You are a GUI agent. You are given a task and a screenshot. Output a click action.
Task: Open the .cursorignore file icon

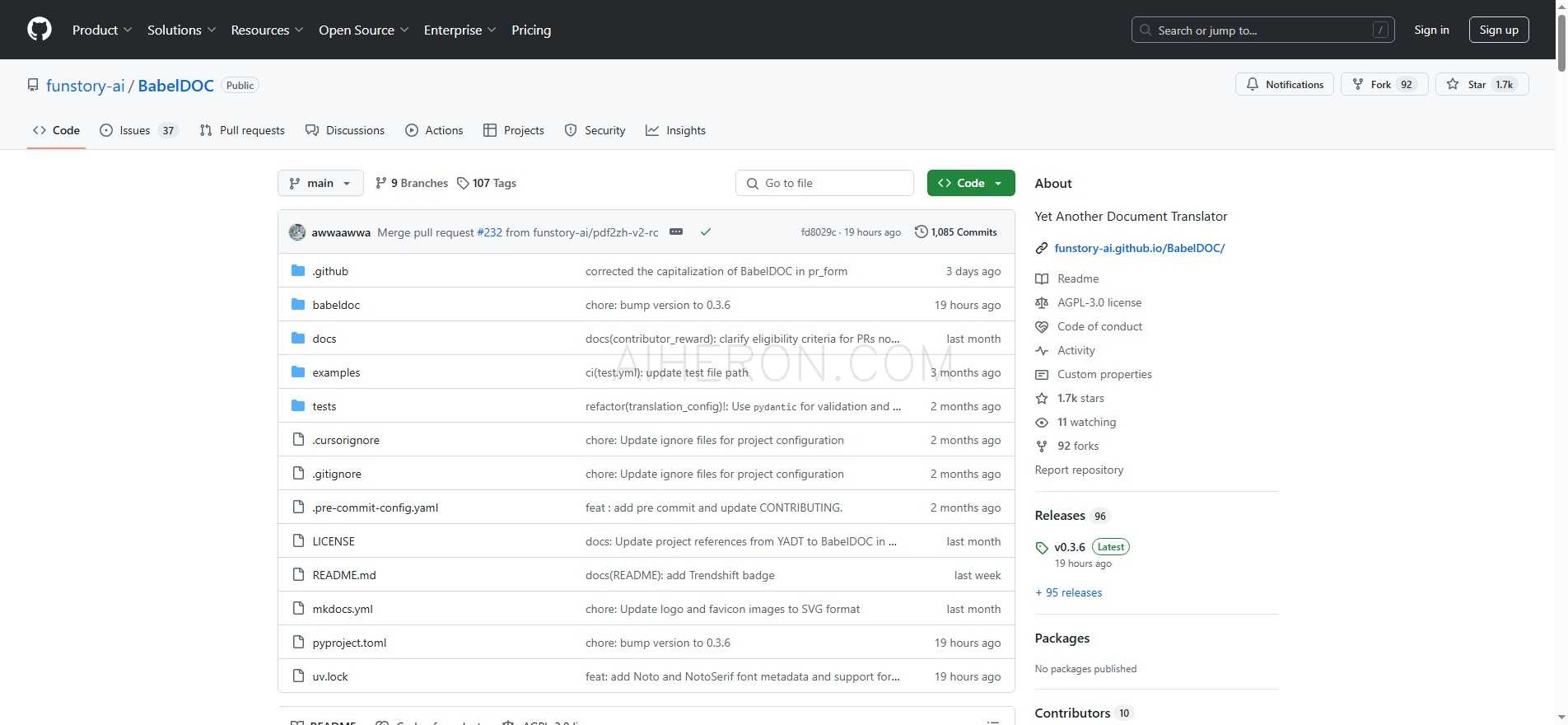298,440
